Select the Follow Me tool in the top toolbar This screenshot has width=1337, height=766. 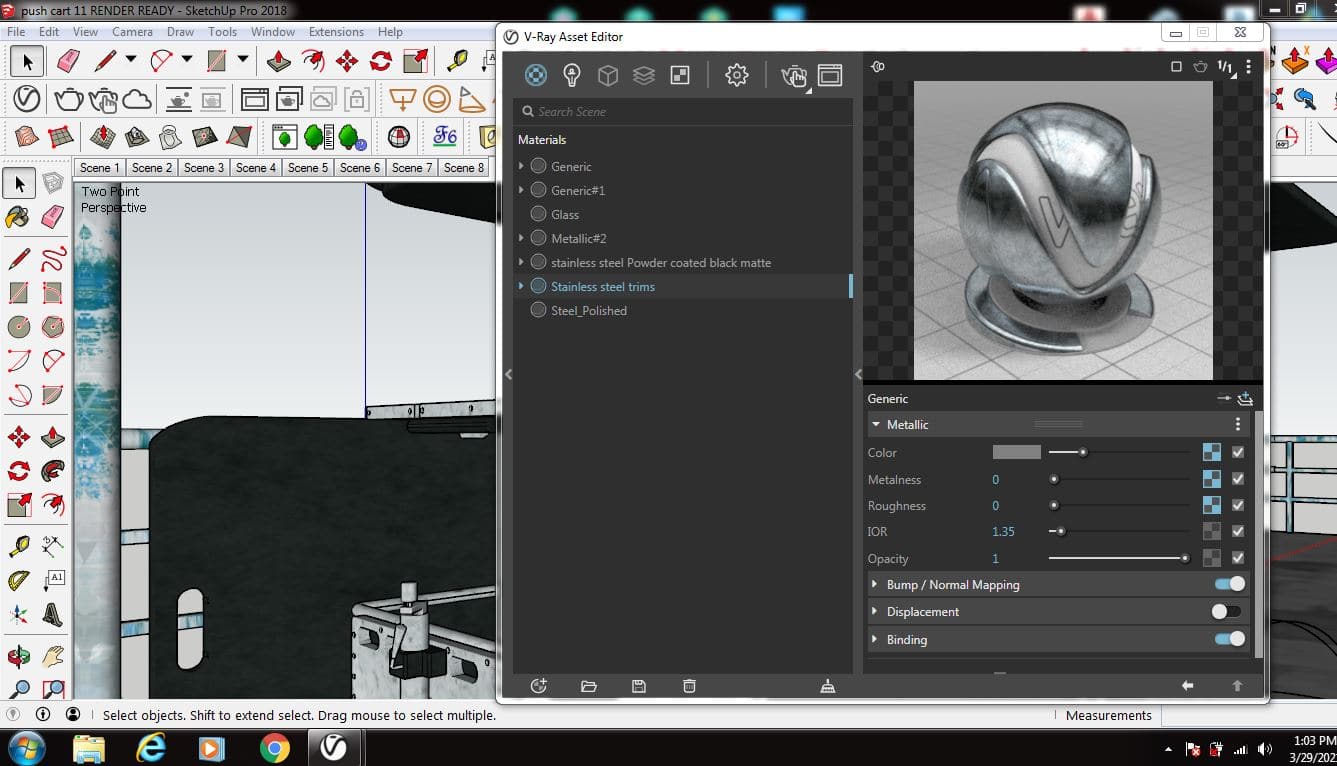click(x=313, y=61)
